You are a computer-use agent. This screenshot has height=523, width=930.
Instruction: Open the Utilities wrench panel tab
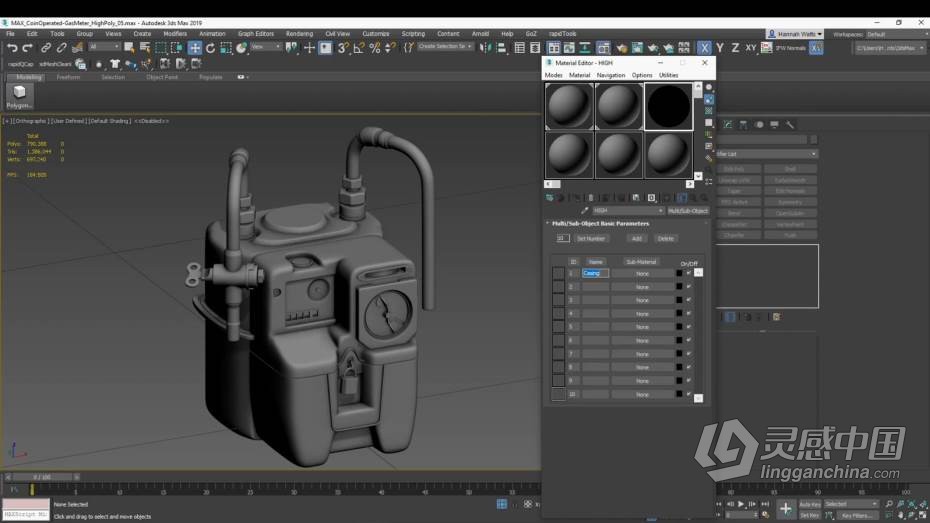click(789, 125)
